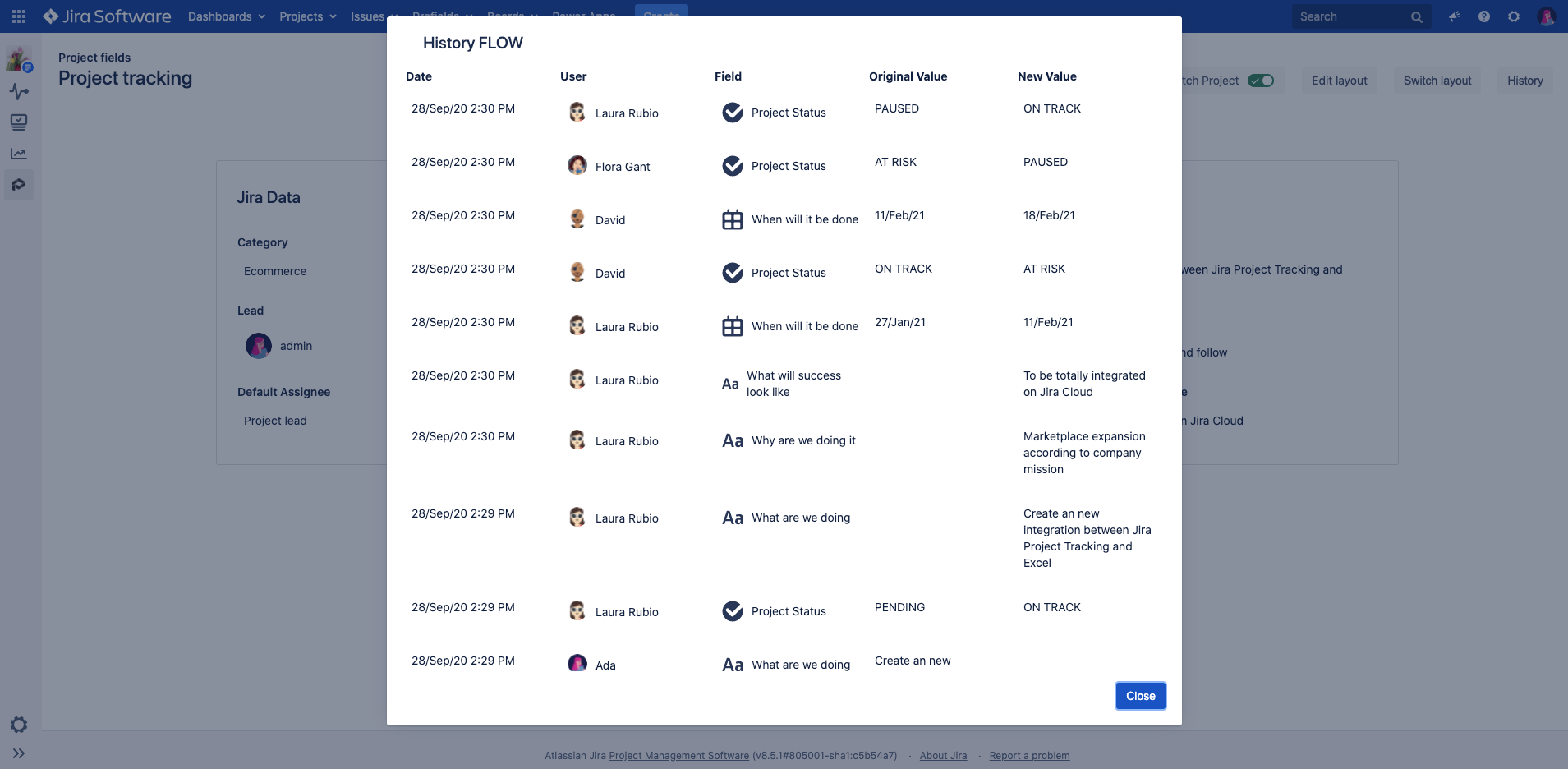Open Report a problem link

tap(1029, 755)
